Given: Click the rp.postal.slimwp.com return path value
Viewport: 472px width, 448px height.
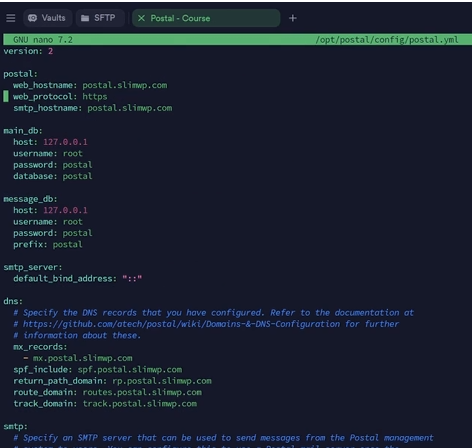Looking at the screenshot, I should (162, 381).
